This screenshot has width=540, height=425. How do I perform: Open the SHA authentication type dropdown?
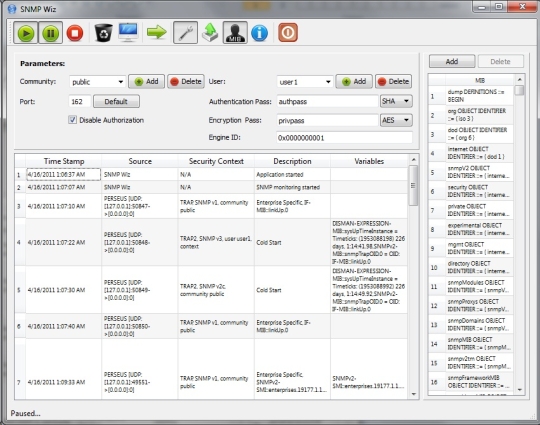click(396, 101)
